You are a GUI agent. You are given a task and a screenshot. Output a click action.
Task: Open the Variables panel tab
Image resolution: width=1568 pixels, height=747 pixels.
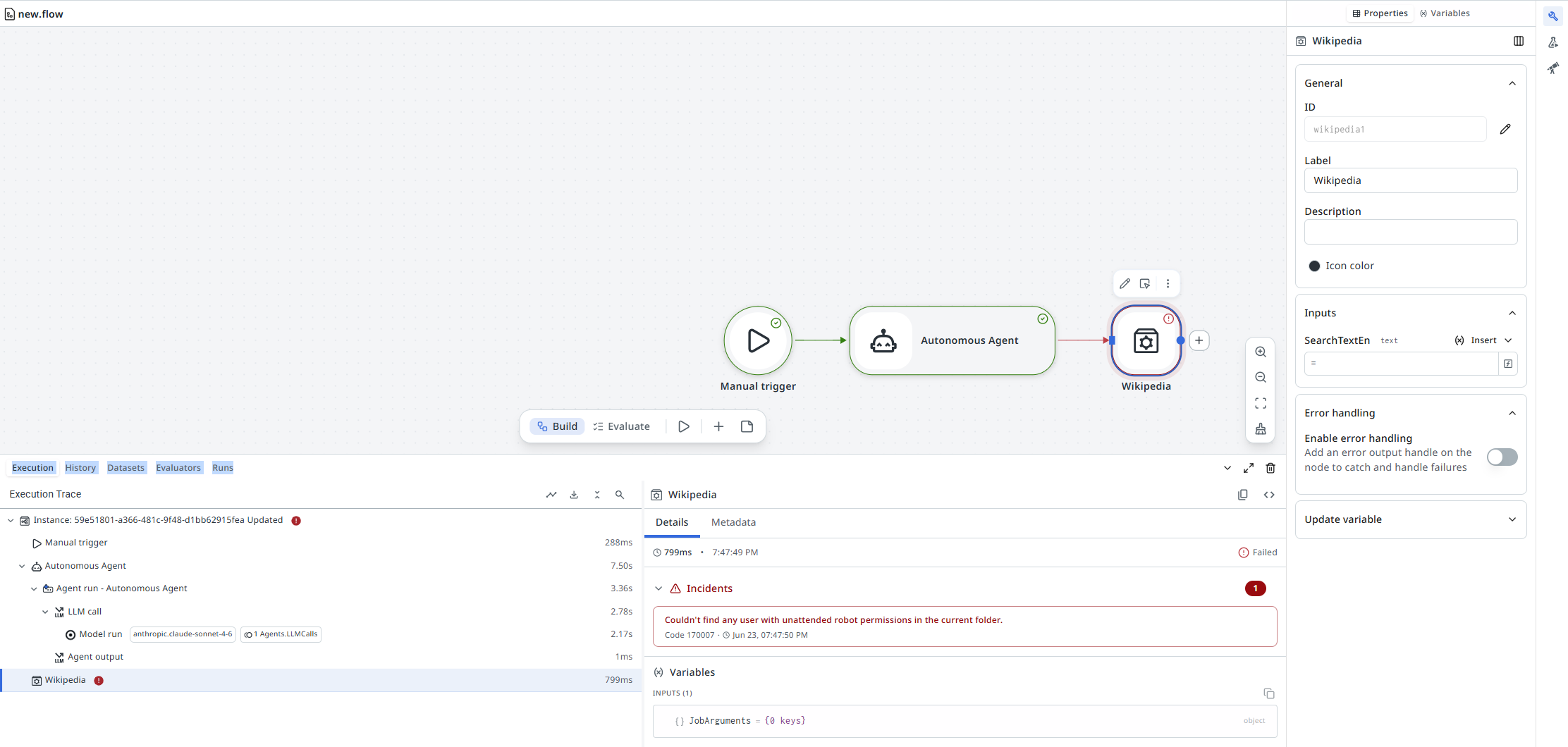[1445, 13]
